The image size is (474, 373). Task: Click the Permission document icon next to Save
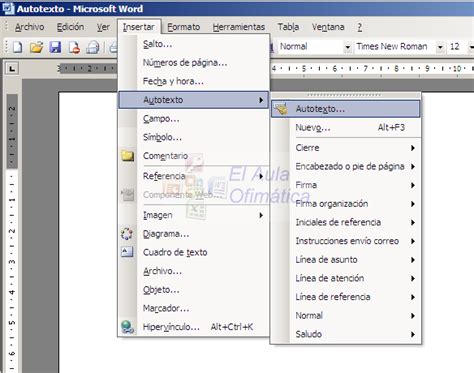pos(74,47)
